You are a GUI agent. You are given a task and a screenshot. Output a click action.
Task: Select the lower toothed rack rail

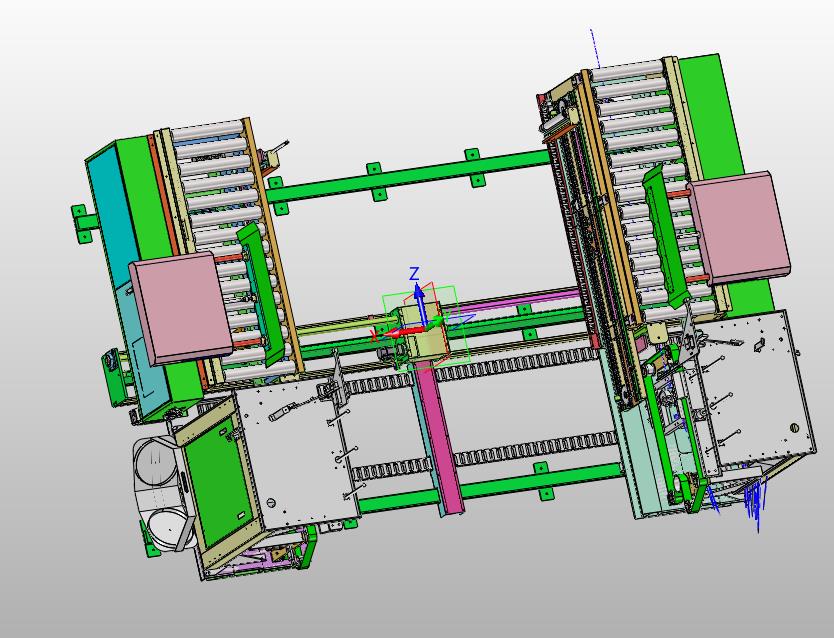click(x=535, y=449)
